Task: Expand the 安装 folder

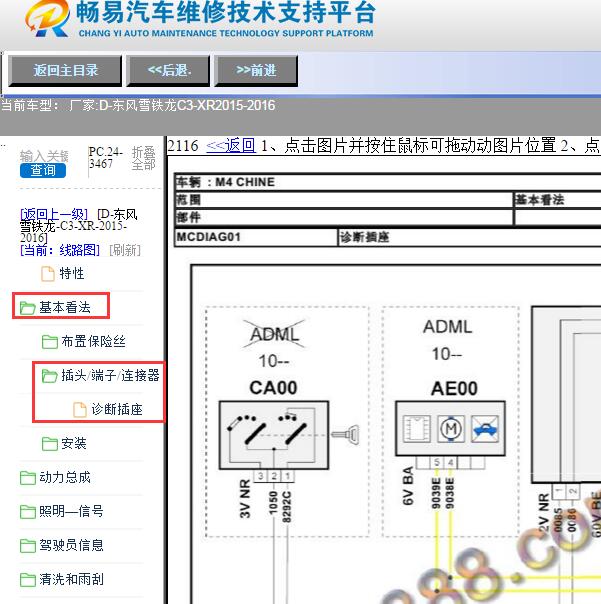Action: point(74,443)
